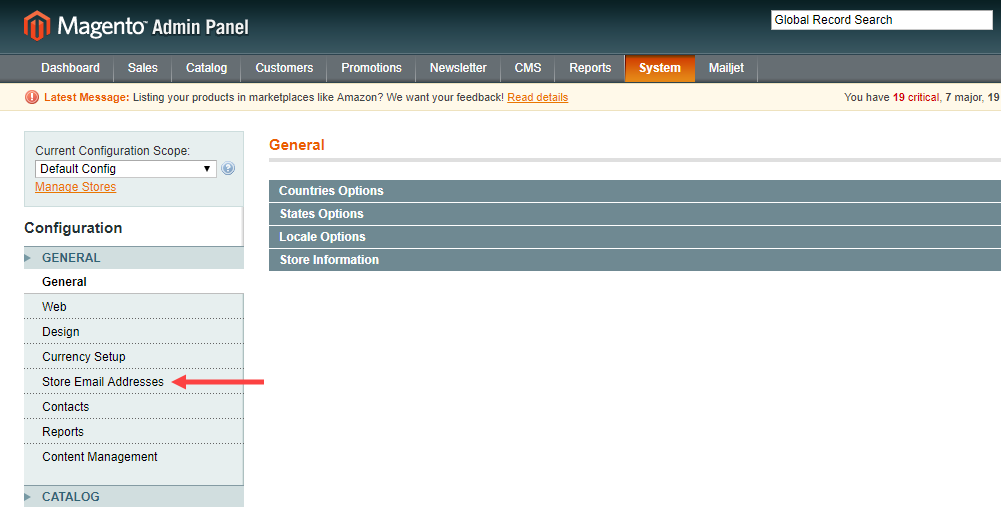This screenshot has height=507, width=1001.
Task: Open the Promotions menu
Action: 372,68
